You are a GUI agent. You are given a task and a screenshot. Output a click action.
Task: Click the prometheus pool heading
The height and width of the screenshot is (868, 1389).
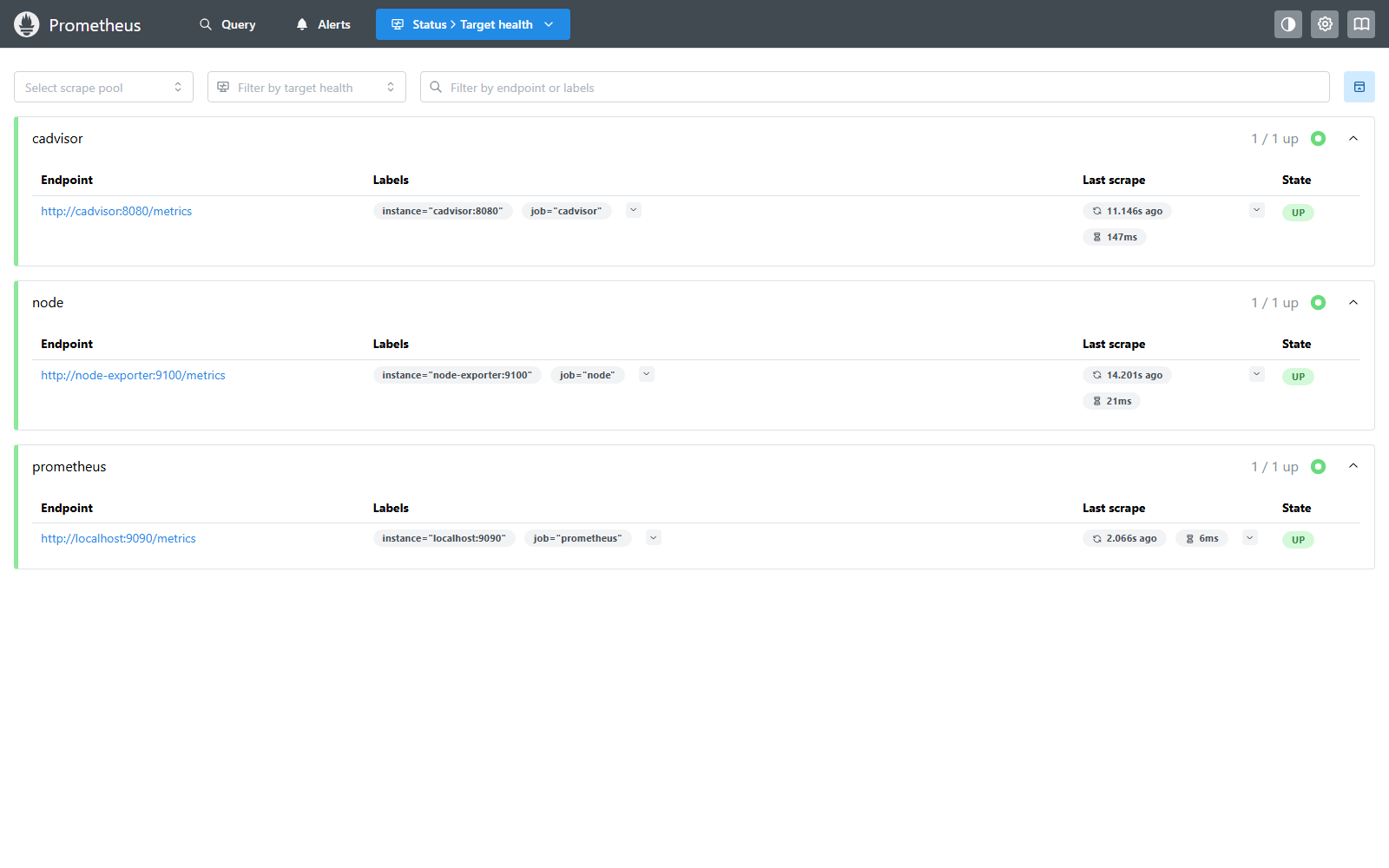(69, 467)
